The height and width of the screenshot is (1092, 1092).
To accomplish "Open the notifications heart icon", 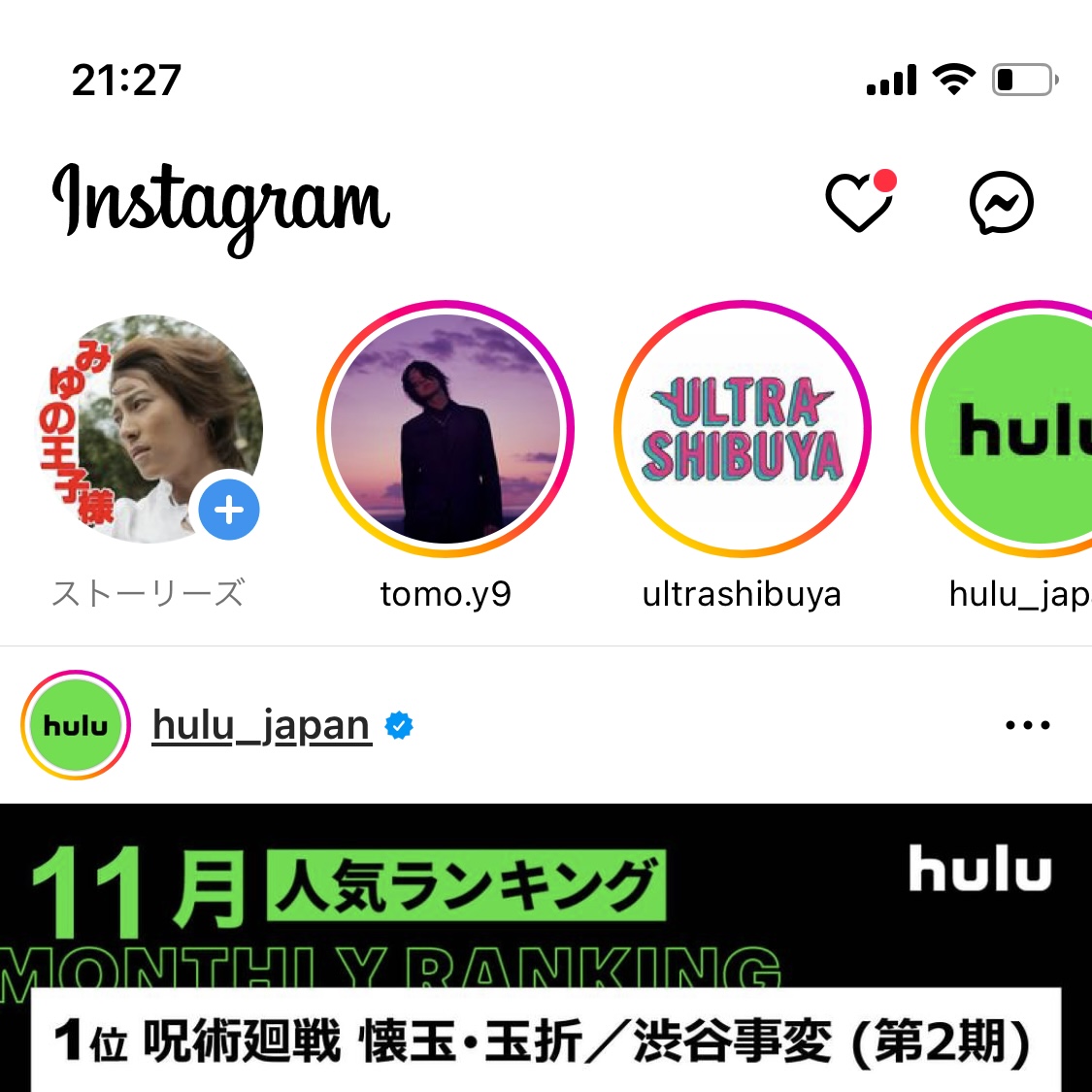I will click(x=861, y=201).
